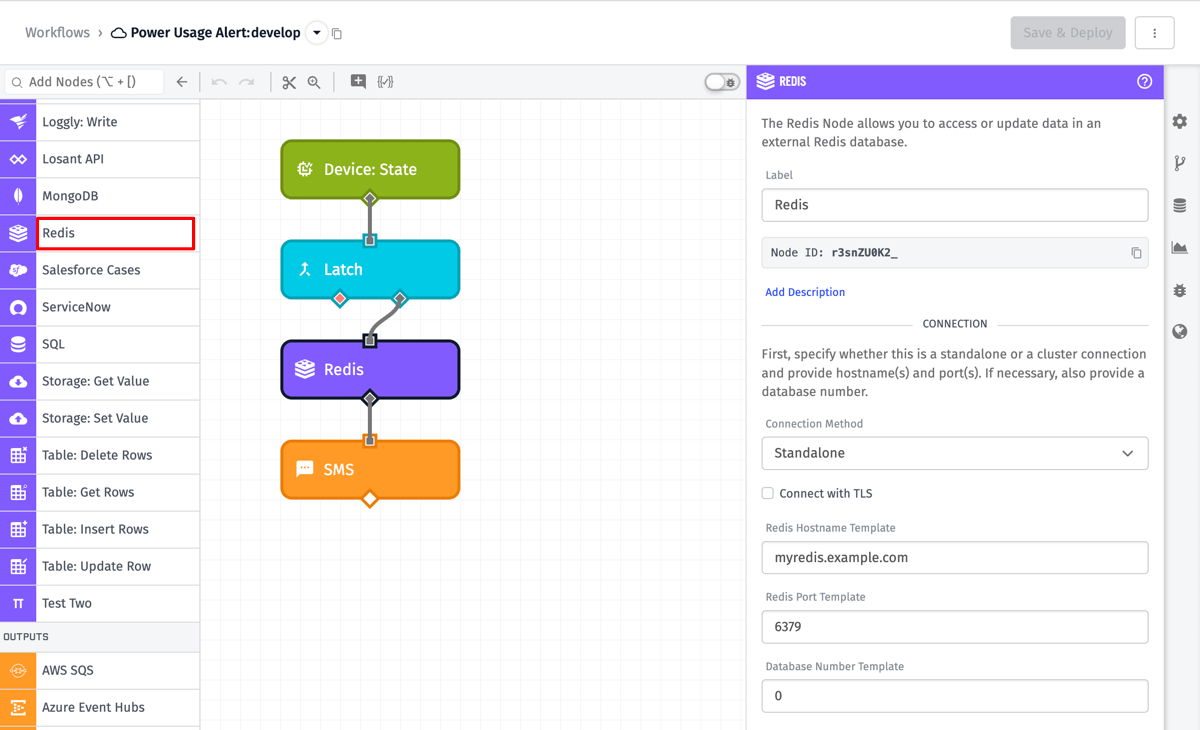
Task: Copy the Node ID to clipboard
Action: tap(1136, 253)
